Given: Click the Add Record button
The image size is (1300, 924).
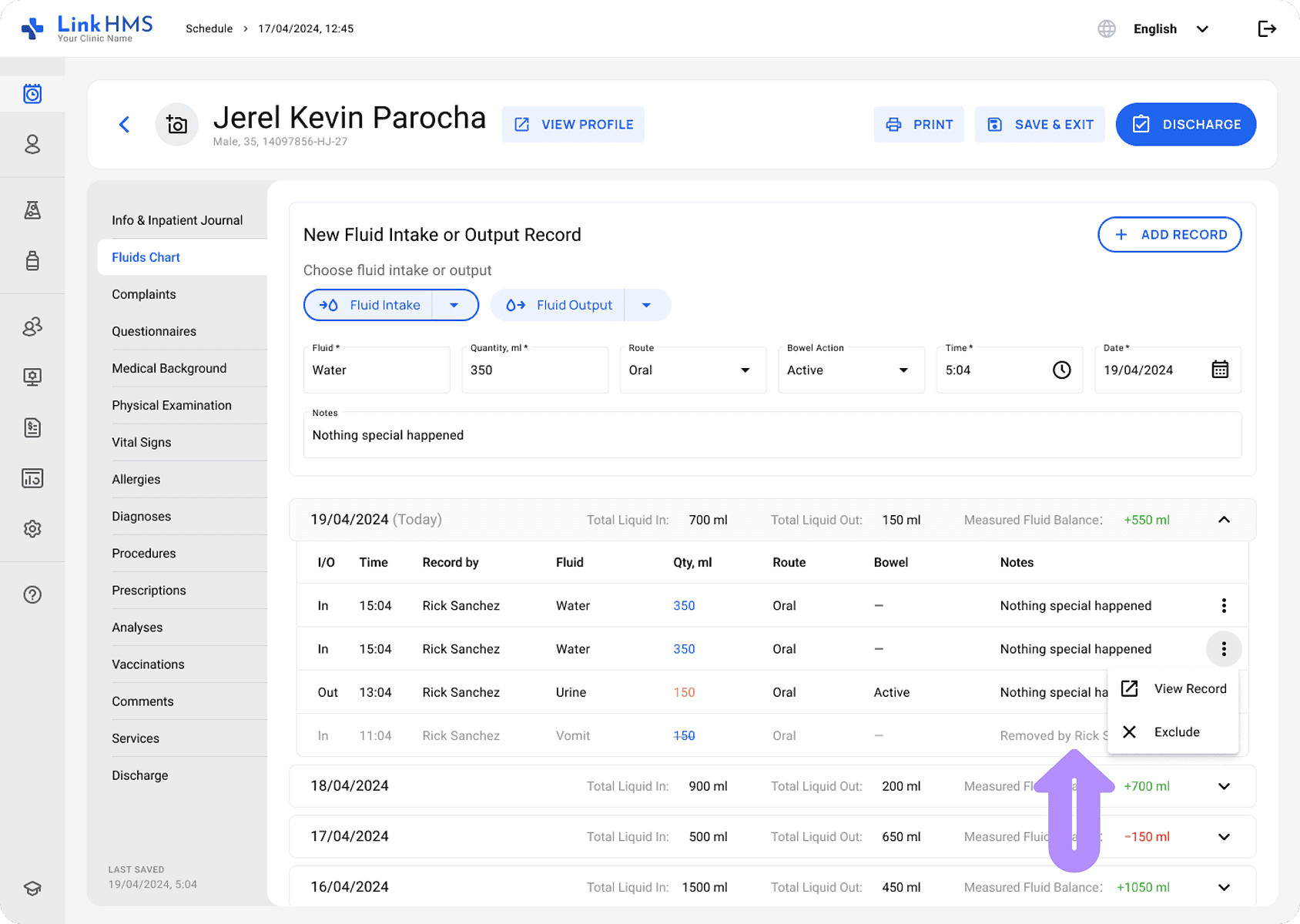Looking at the screenshot, I should point(1169,235).
